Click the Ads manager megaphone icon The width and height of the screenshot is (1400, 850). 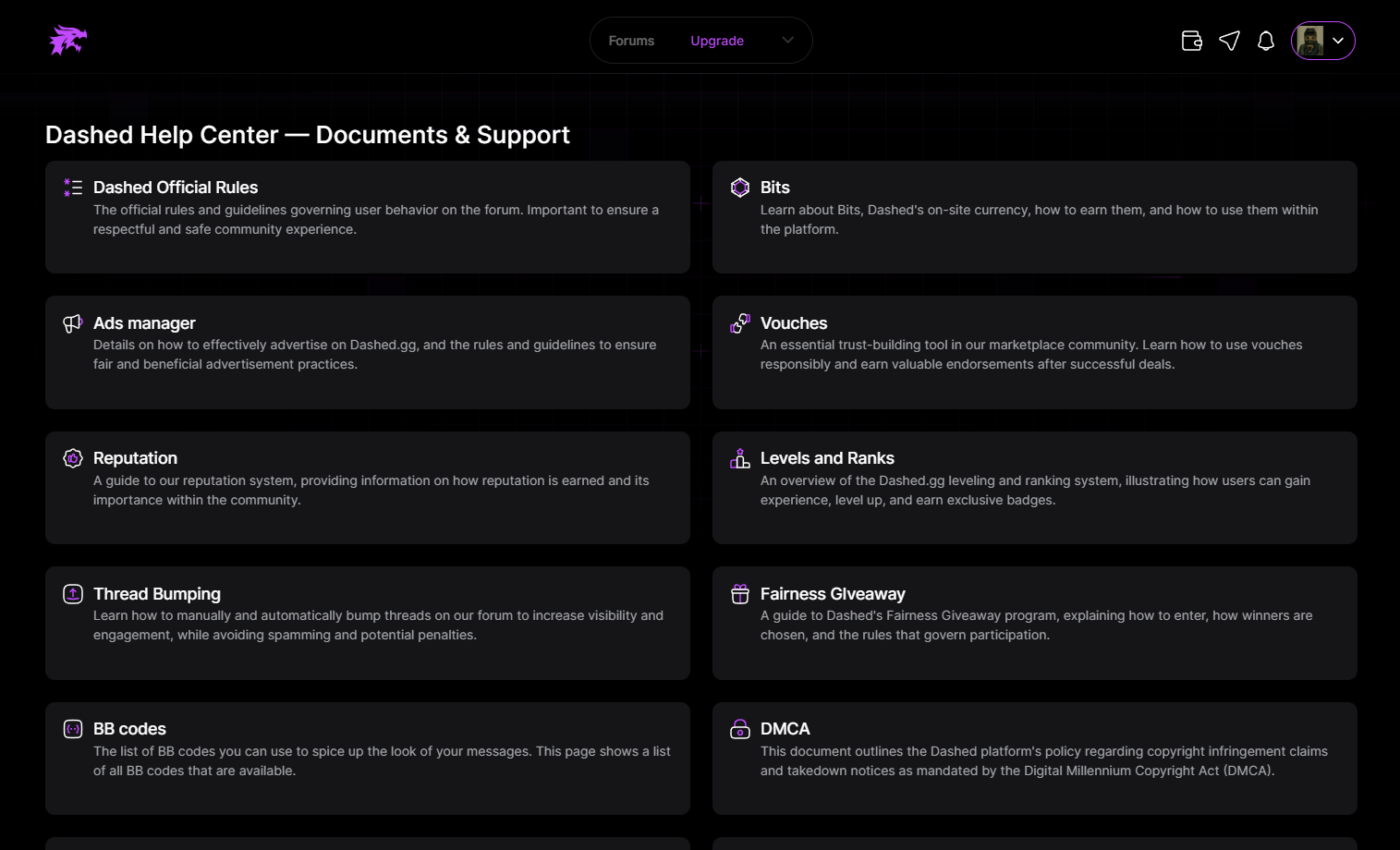point(73,323)
